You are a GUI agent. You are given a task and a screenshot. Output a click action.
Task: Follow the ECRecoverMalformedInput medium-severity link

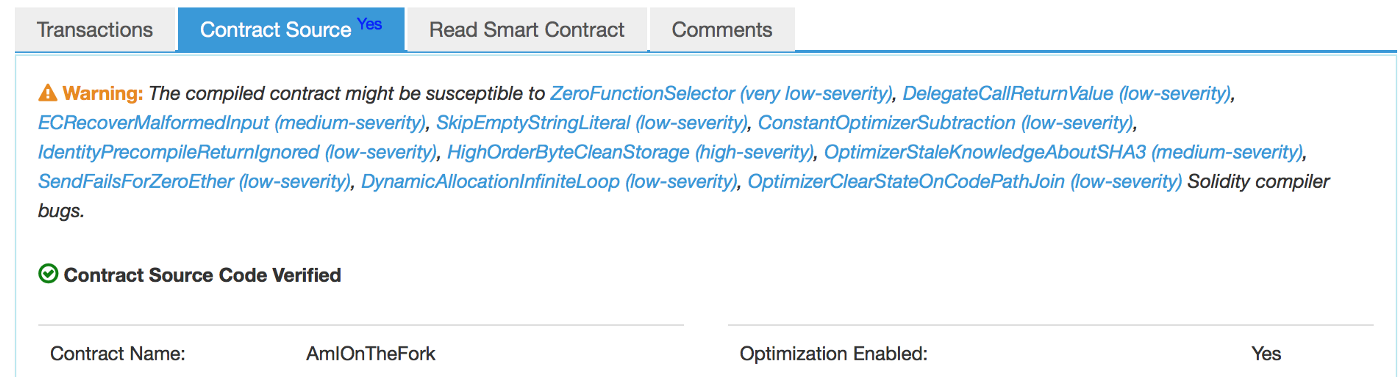pos(232,123)
